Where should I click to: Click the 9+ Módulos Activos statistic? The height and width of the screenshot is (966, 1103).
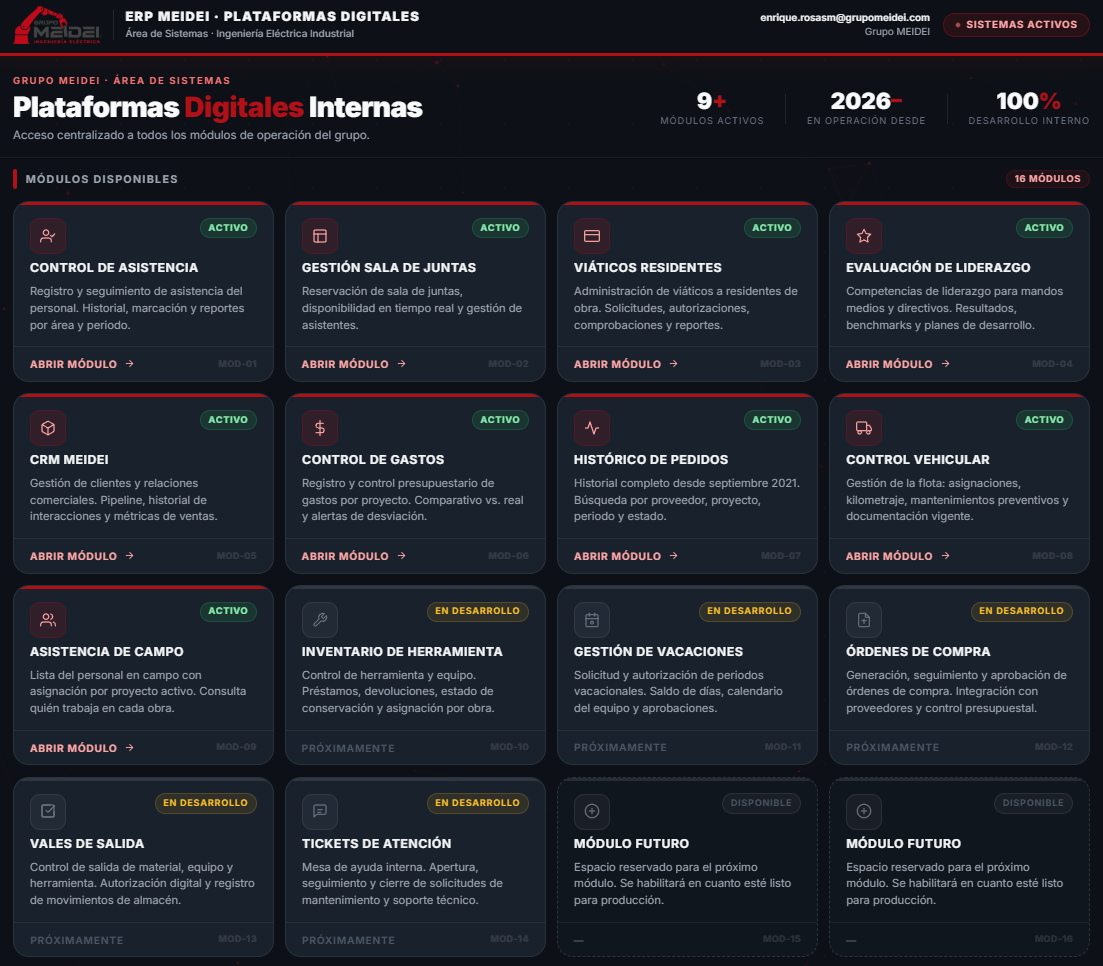(x=712, y=108)
